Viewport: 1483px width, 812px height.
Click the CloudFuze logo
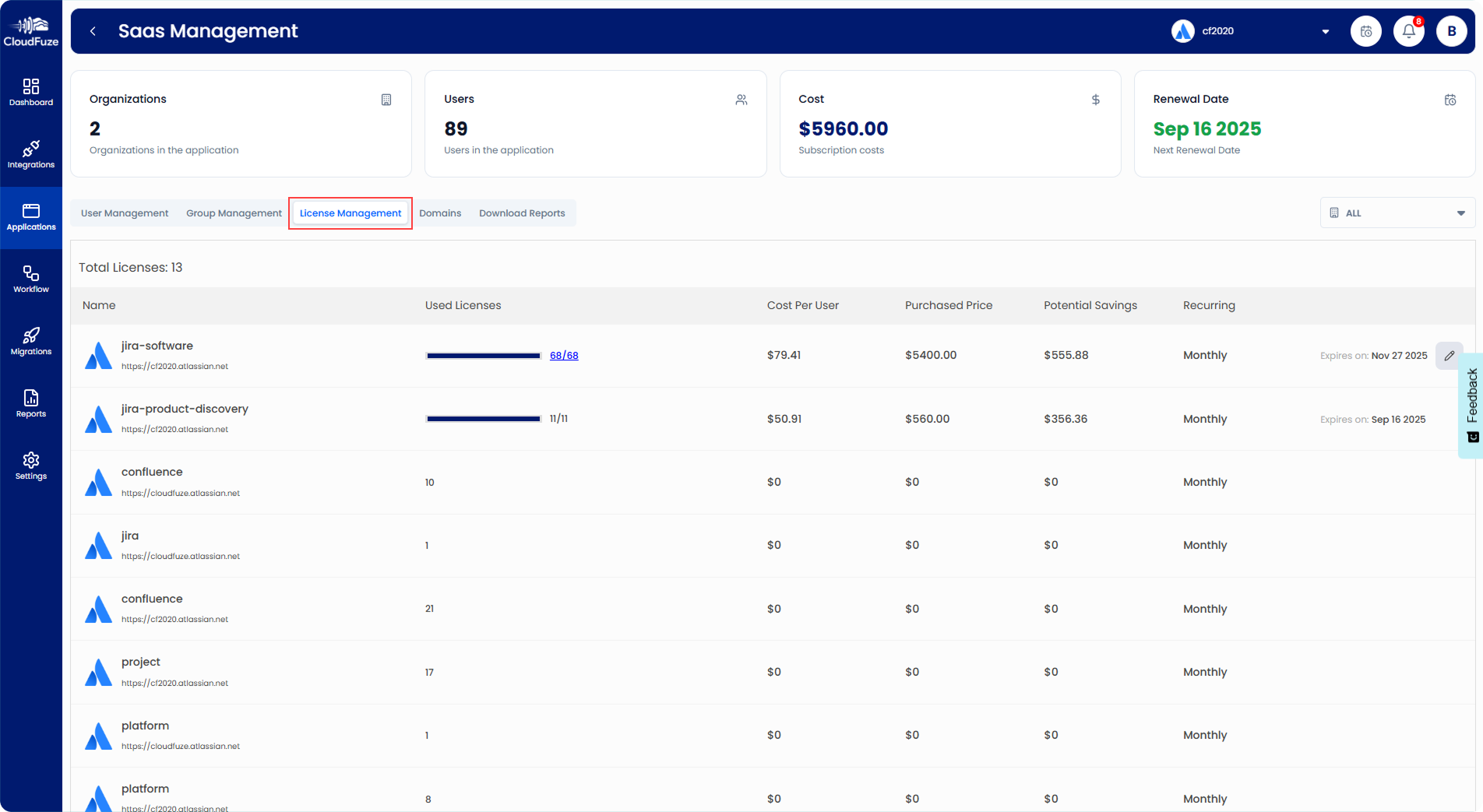31,32
